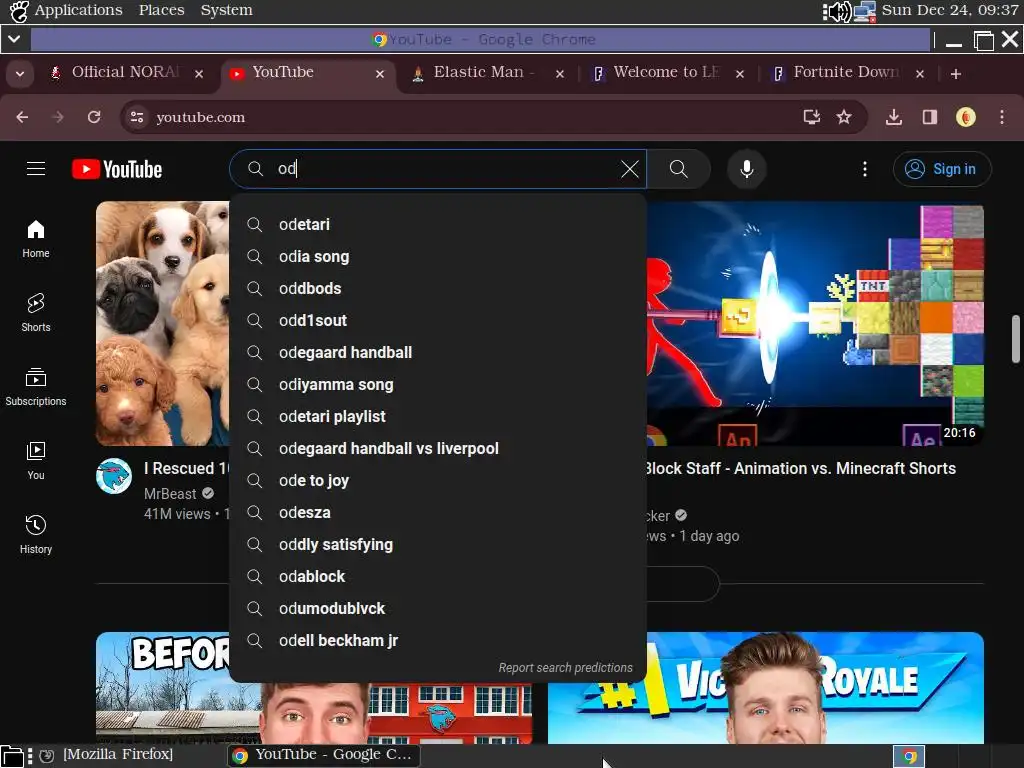1024x768 pixels.
Task: Click the YouTube logo
Action: click(x=117, y=169)
